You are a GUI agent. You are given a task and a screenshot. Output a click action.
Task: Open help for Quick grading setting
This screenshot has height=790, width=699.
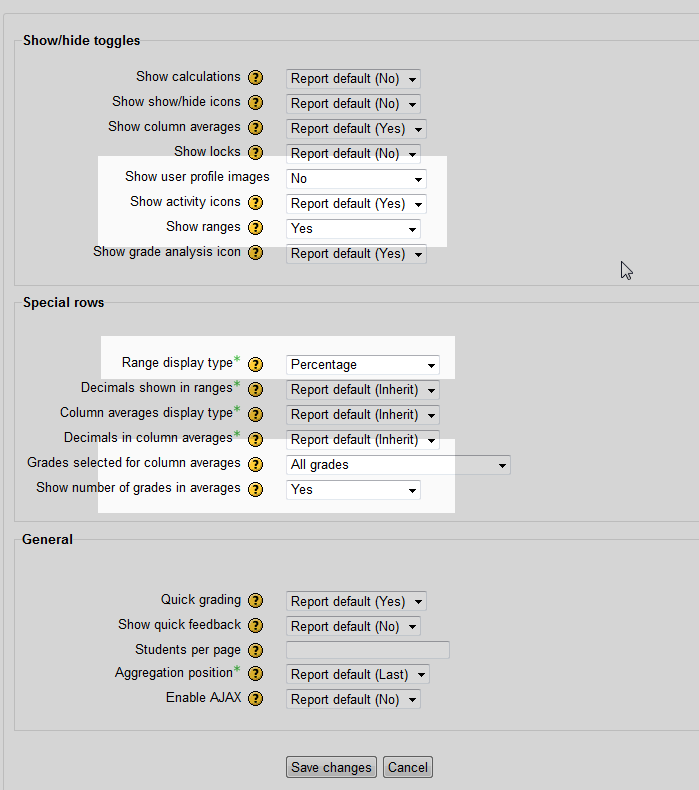coord(255,601)
